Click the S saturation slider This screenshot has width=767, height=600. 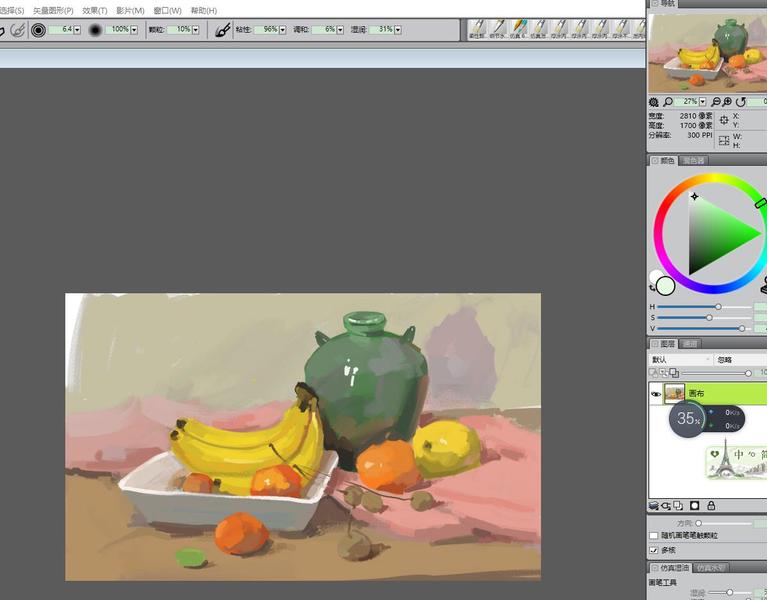(704, 318)
